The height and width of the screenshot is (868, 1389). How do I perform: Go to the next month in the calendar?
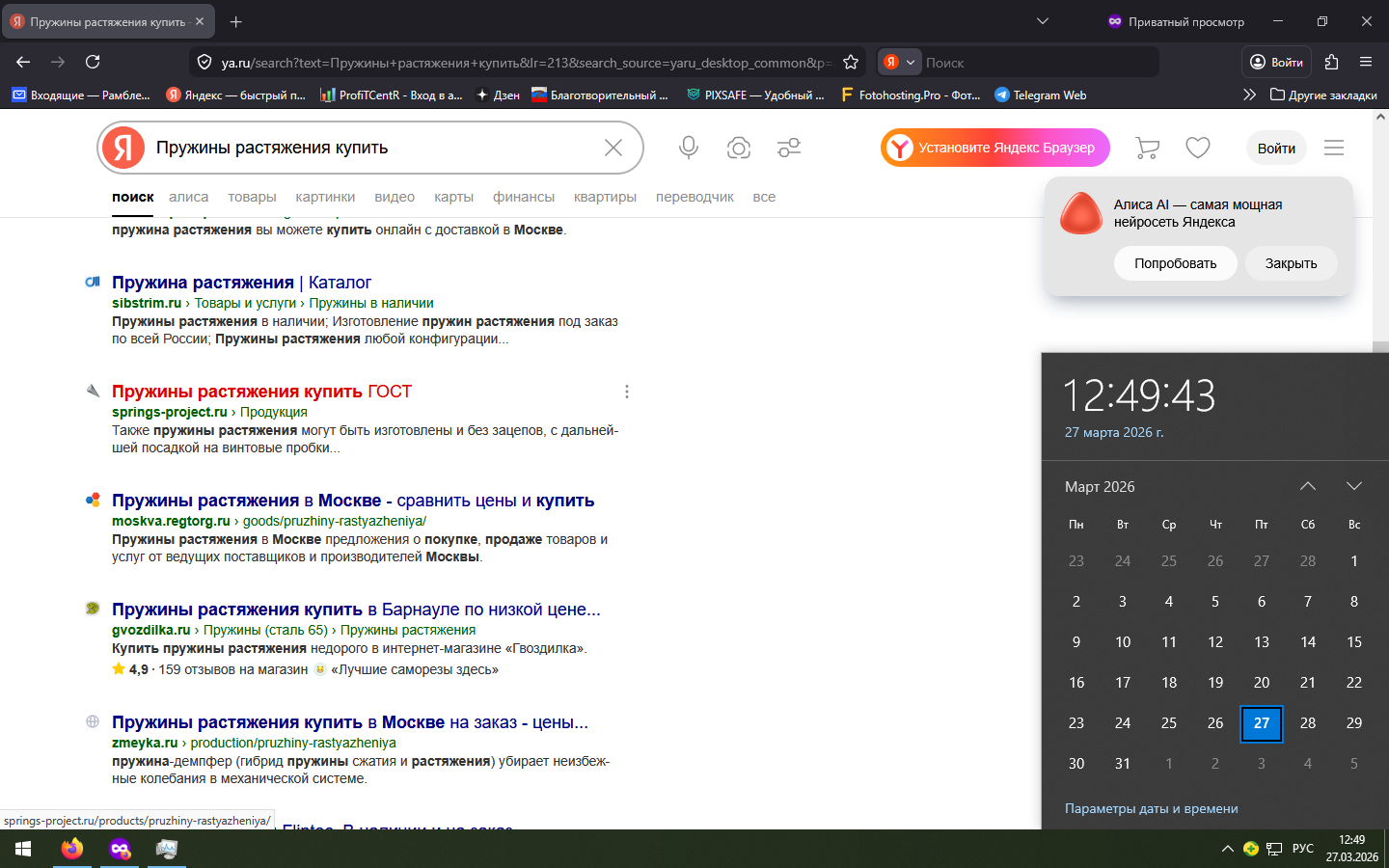click(1354, 486)
